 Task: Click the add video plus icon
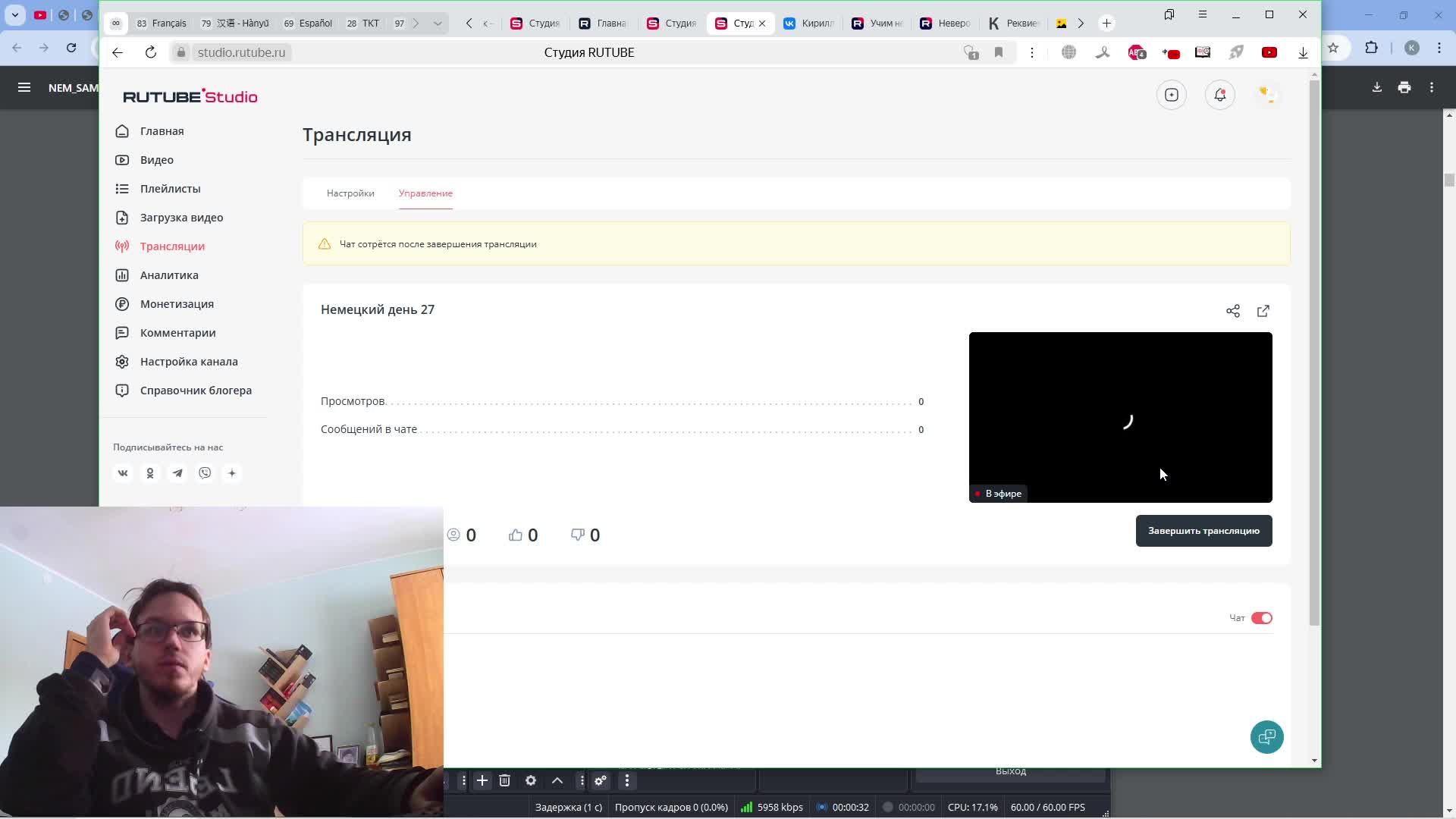click(x=1172, y=95)
